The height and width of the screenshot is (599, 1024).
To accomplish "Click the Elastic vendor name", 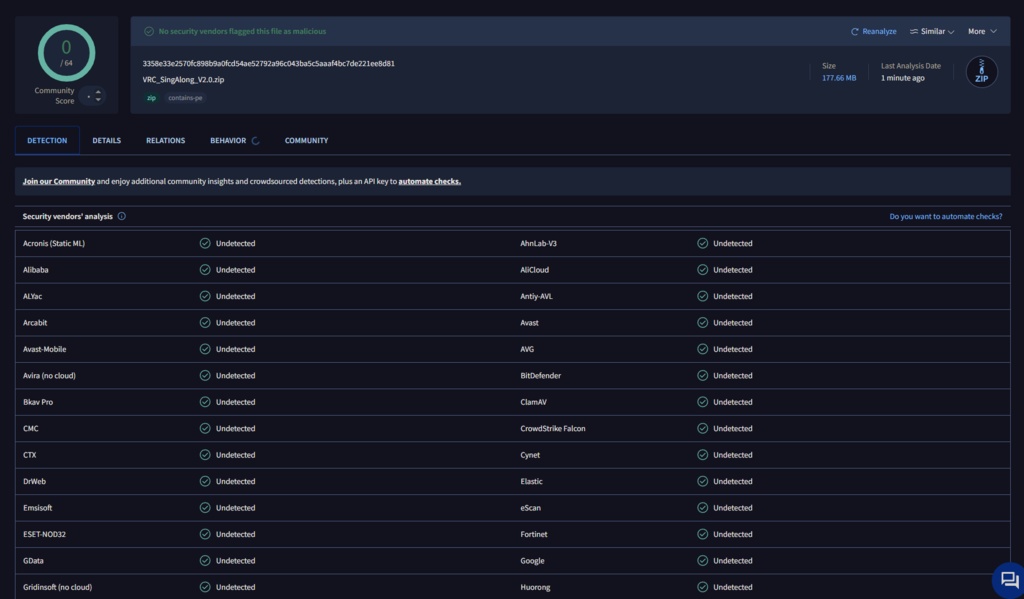I will (531, 481).
